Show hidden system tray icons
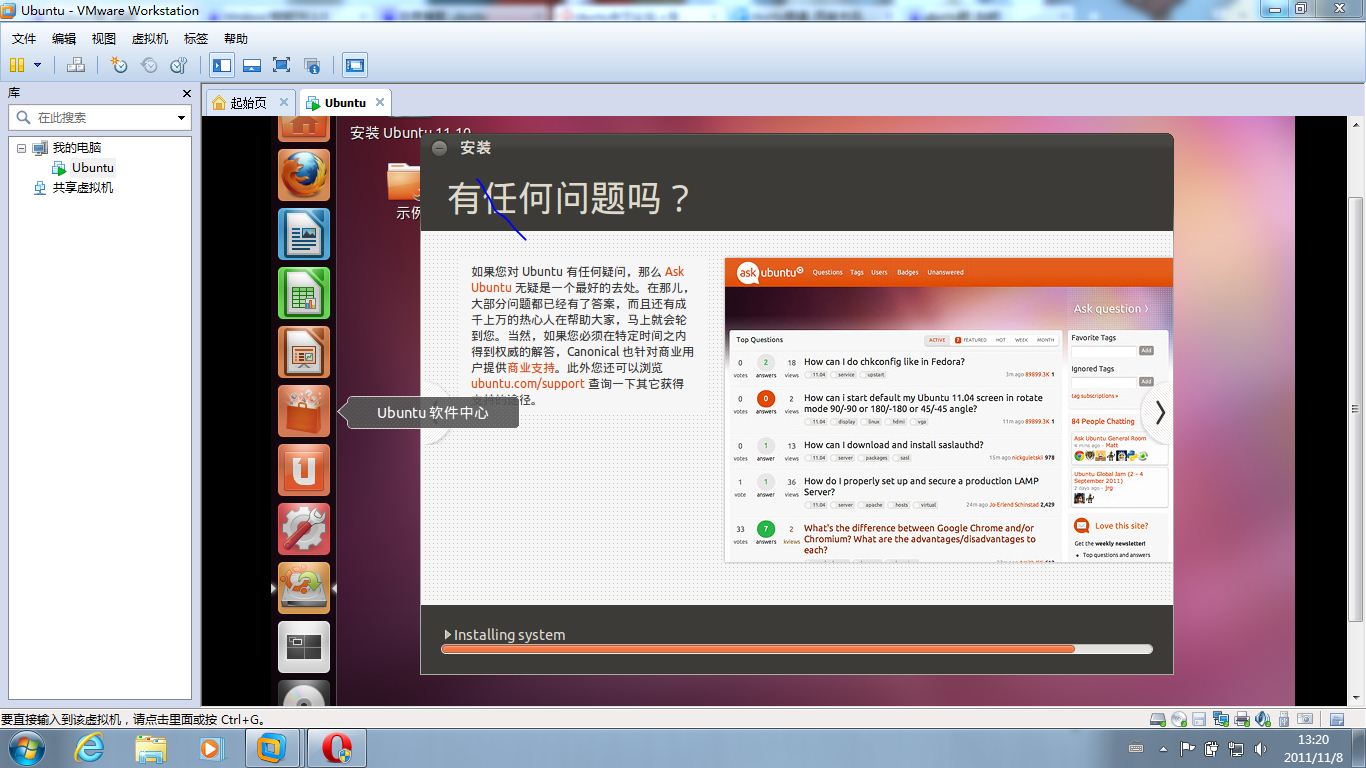Image resolution: width=1366 pixels, height=768 pixels. tap(1162, 748)
